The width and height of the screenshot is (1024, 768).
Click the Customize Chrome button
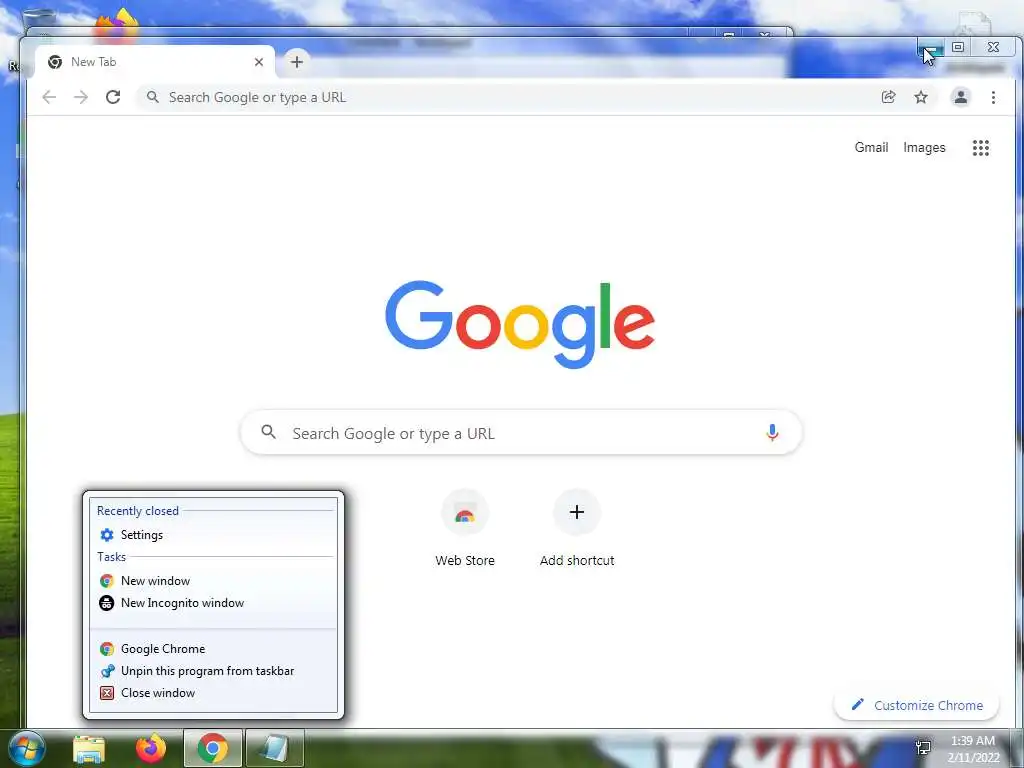tap(917, 705)
